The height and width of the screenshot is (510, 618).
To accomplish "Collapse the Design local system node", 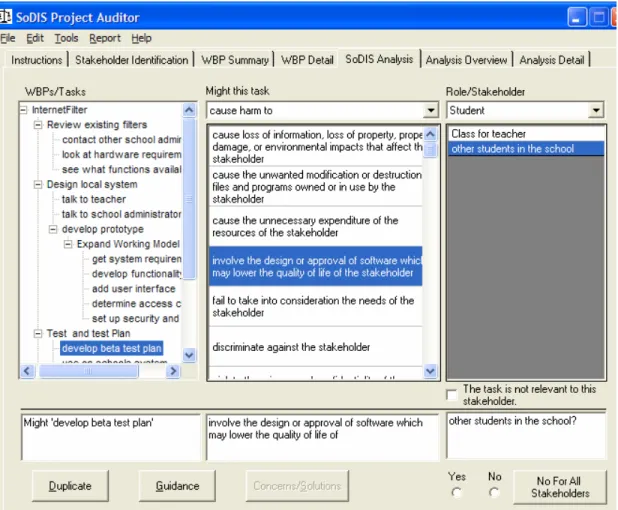I will click(38, 184).
